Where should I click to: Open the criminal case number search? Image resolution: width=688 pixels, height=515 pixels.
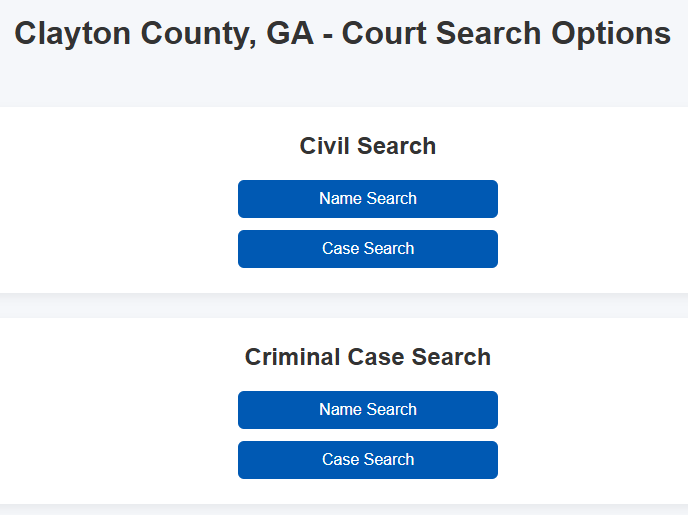[368, 460]
